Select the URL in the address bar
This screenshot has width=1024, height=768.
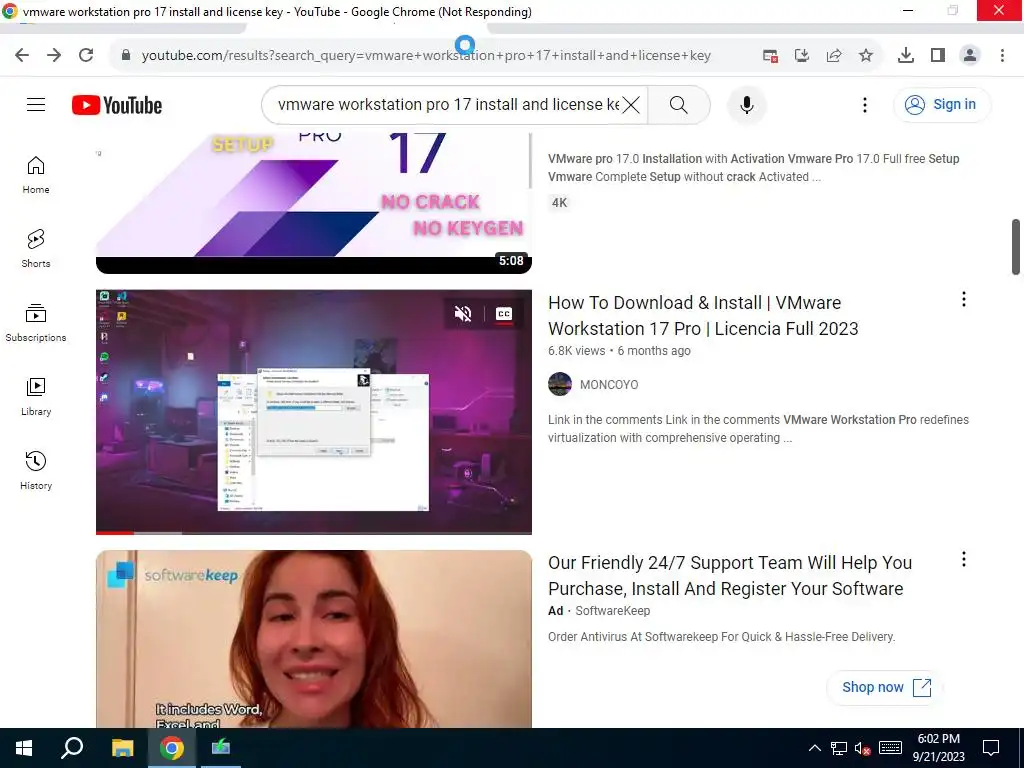(x=426, y=56)
